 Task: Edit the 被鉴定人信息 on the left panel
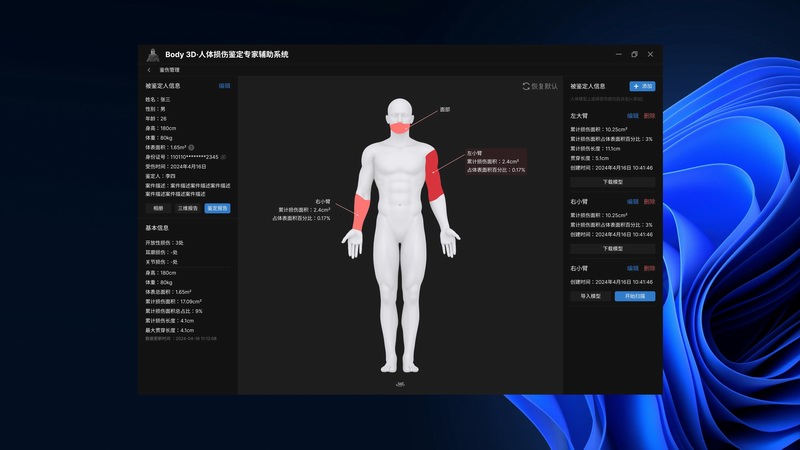(224, 86)
